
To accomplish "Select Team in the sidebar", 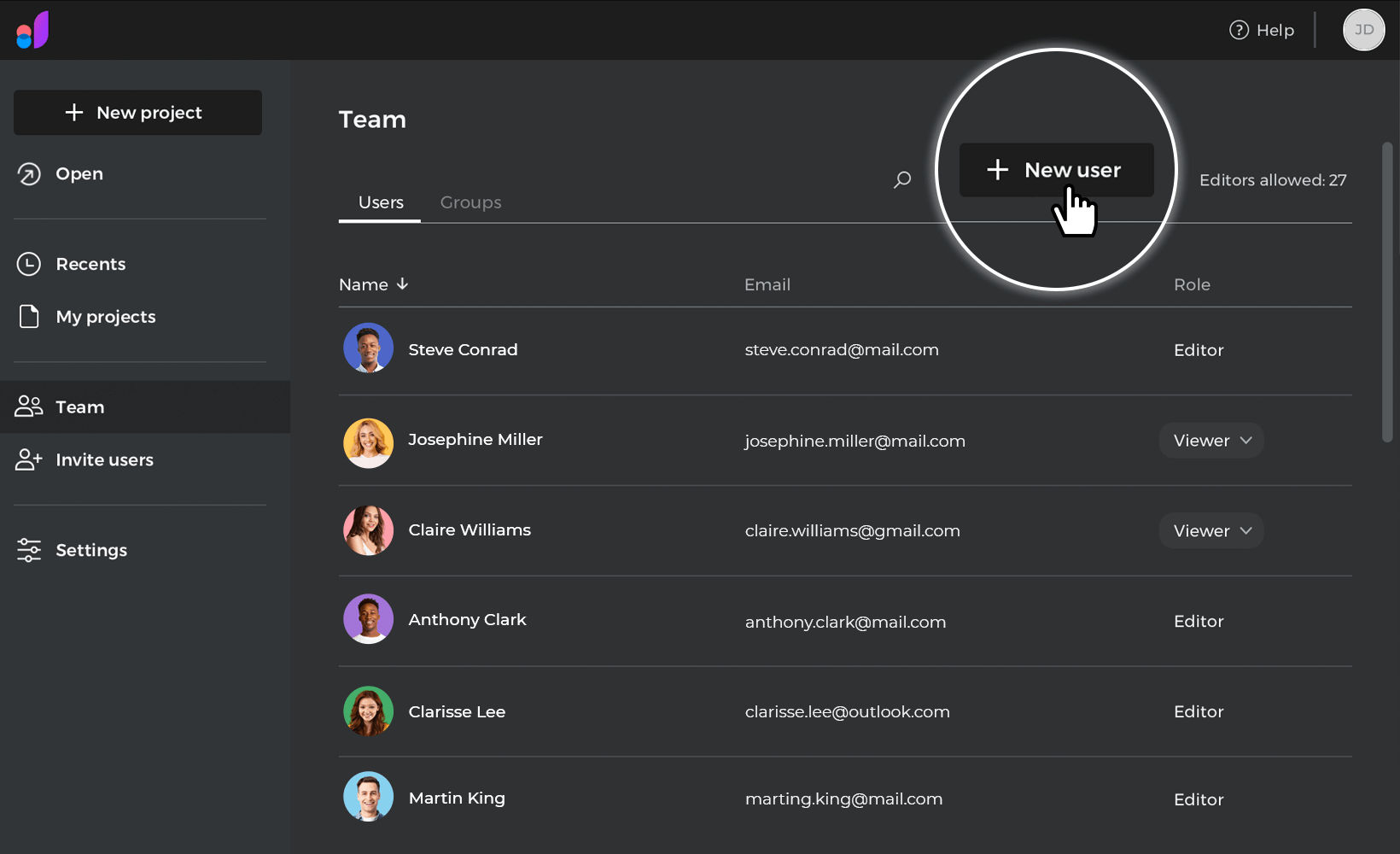I will [x=79, y=407].
